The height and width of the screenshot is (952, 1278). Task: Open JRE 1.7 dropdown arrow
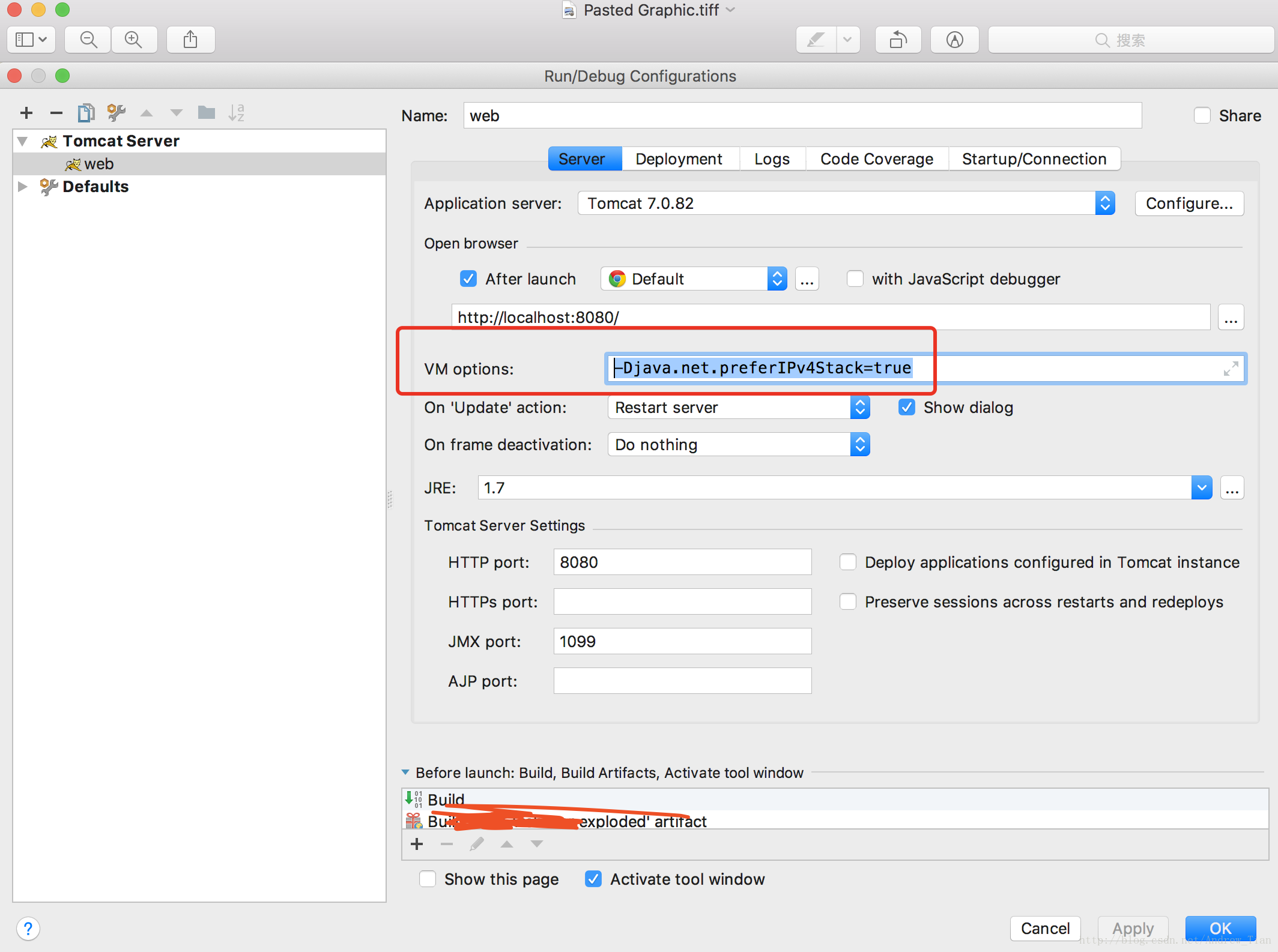[1202, 488]
